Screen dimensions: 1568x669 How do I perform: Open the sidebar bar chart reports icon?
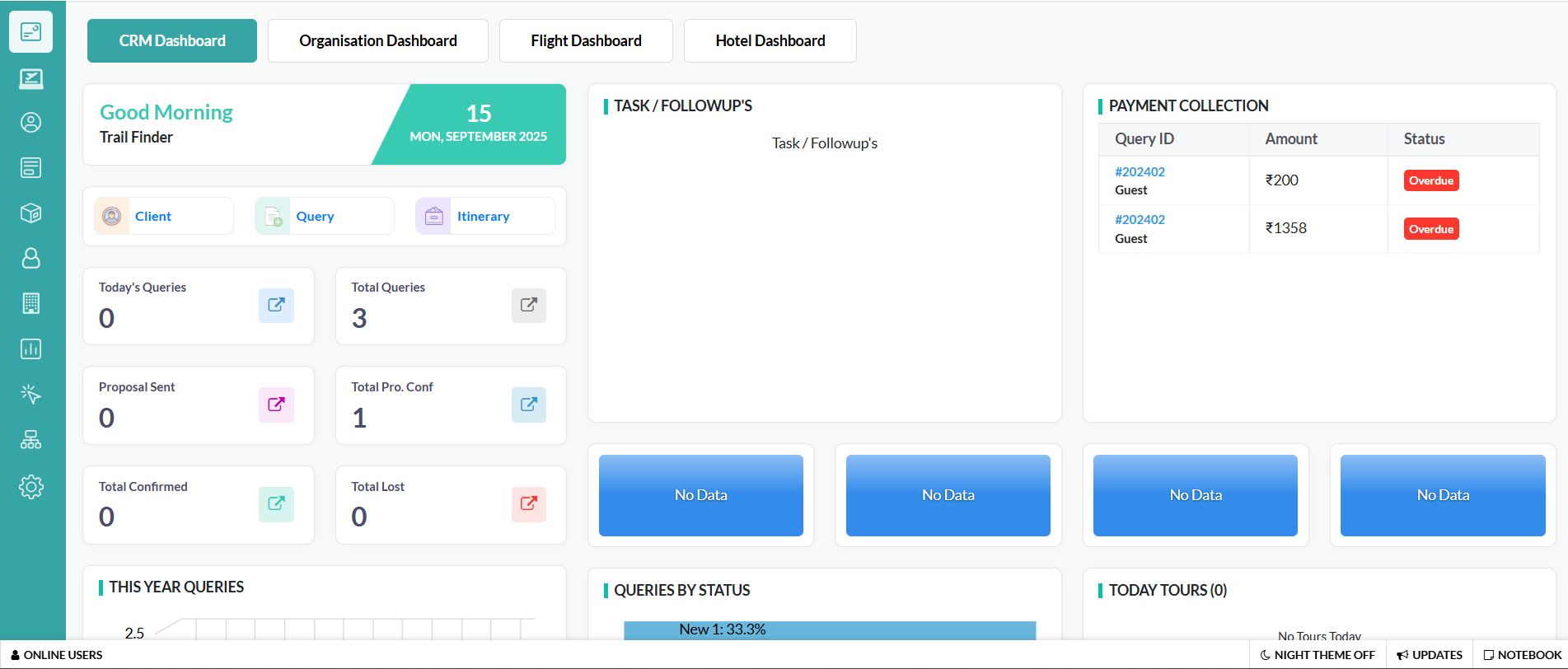click(30, 349)
